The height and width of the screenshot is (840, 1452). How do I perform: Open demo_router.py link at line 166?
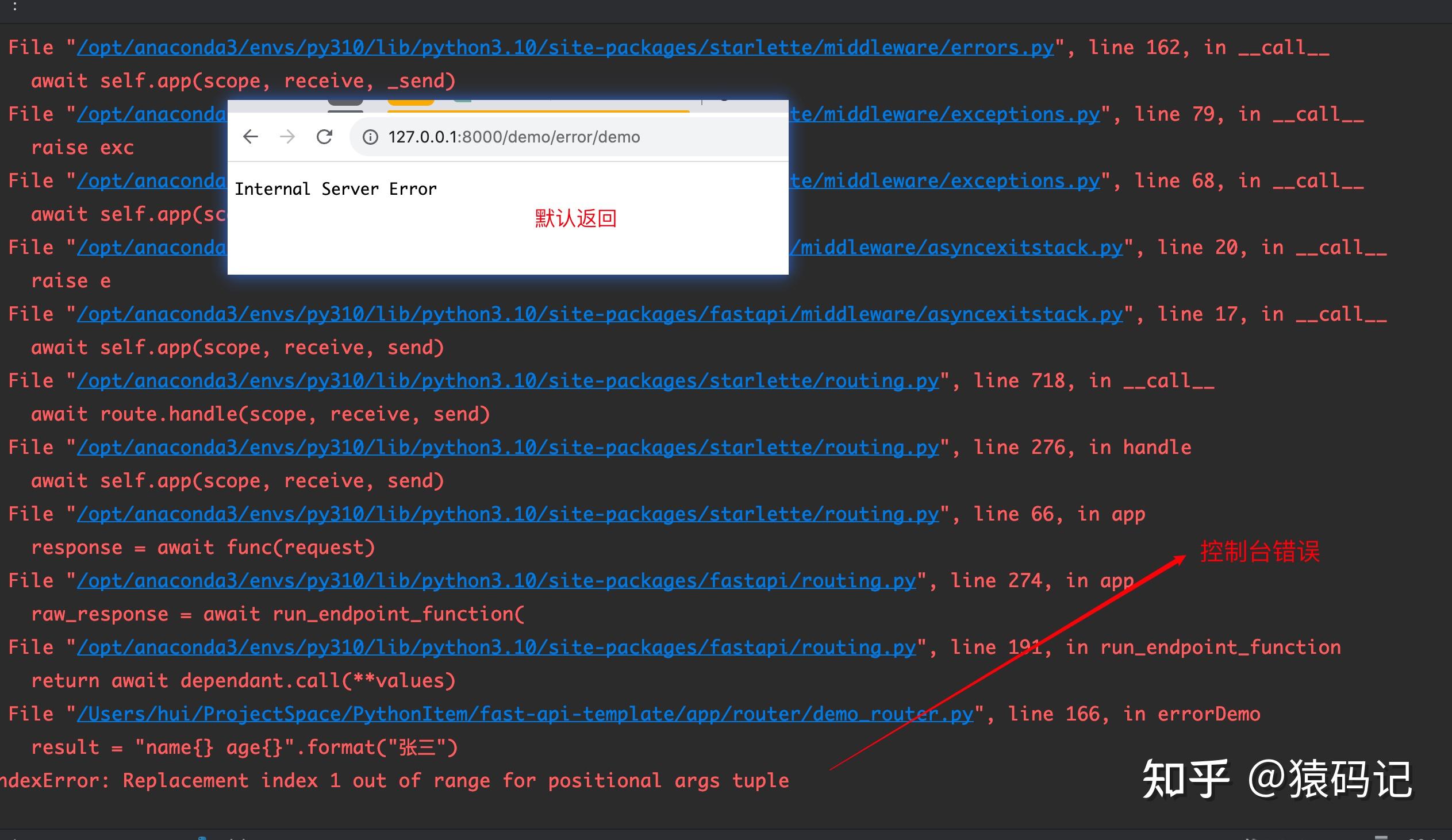tap(524, 713)
